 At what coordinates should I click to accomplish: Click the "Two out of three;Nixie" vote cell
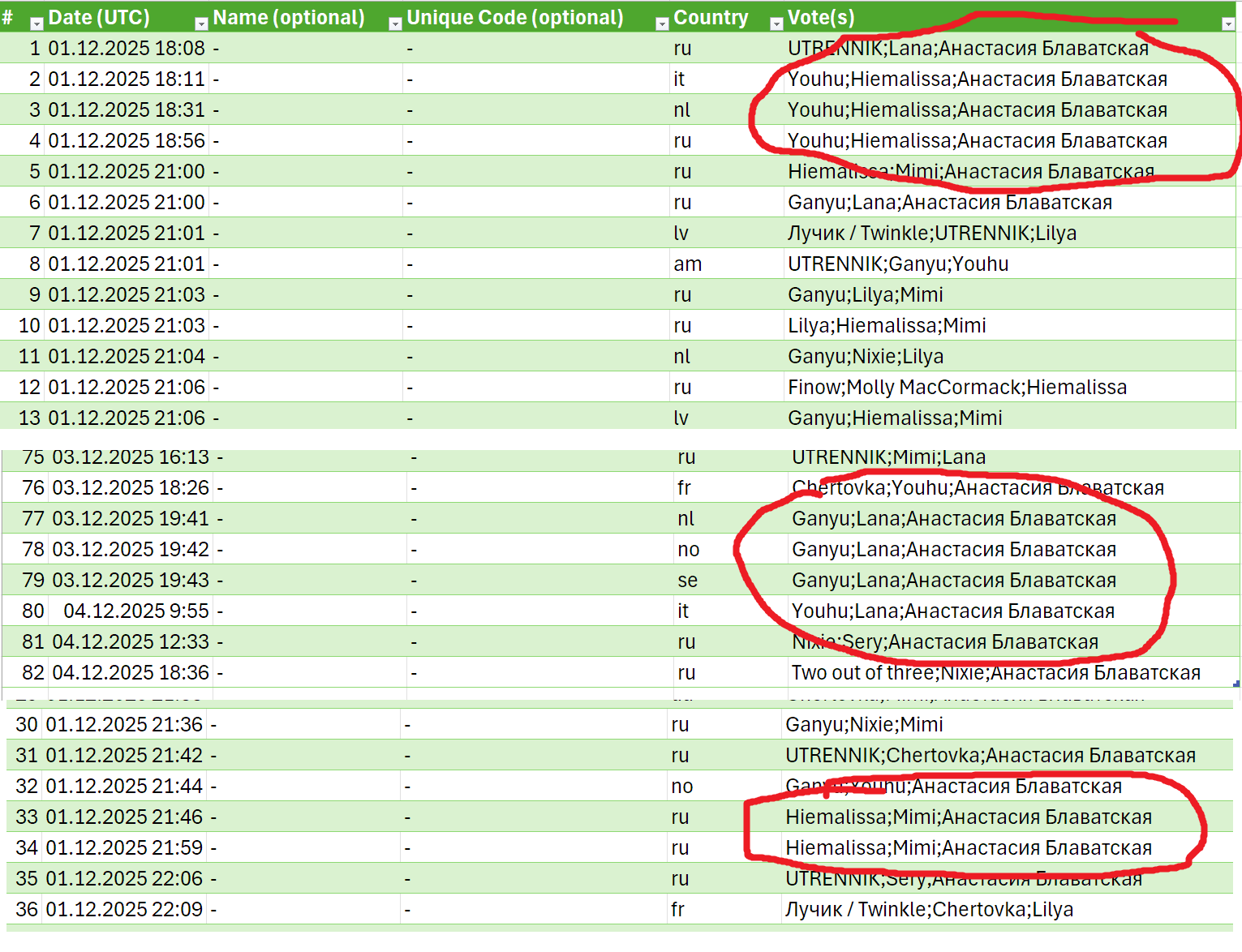point(995,672)
